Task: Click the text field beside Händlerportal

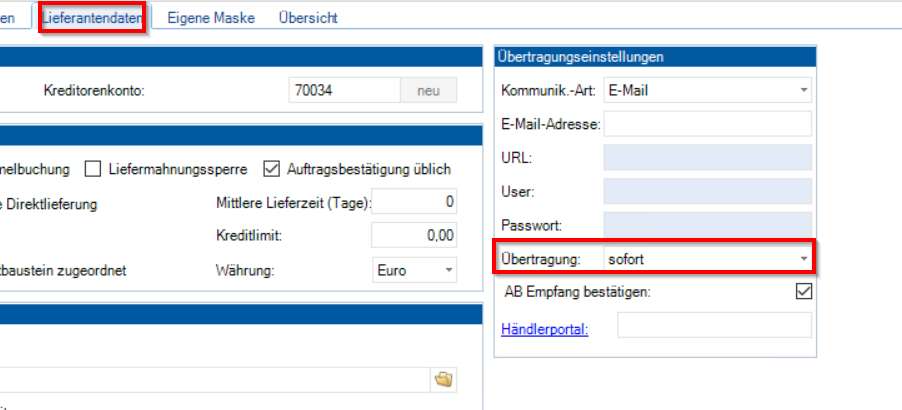Action: 714,327
